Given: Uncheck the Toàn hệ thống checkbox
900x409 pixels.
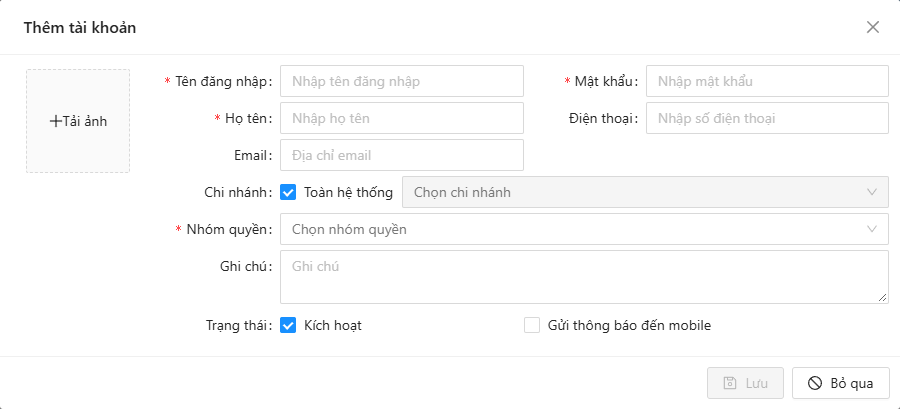Looking at the screenshot, I should (288, 192).
